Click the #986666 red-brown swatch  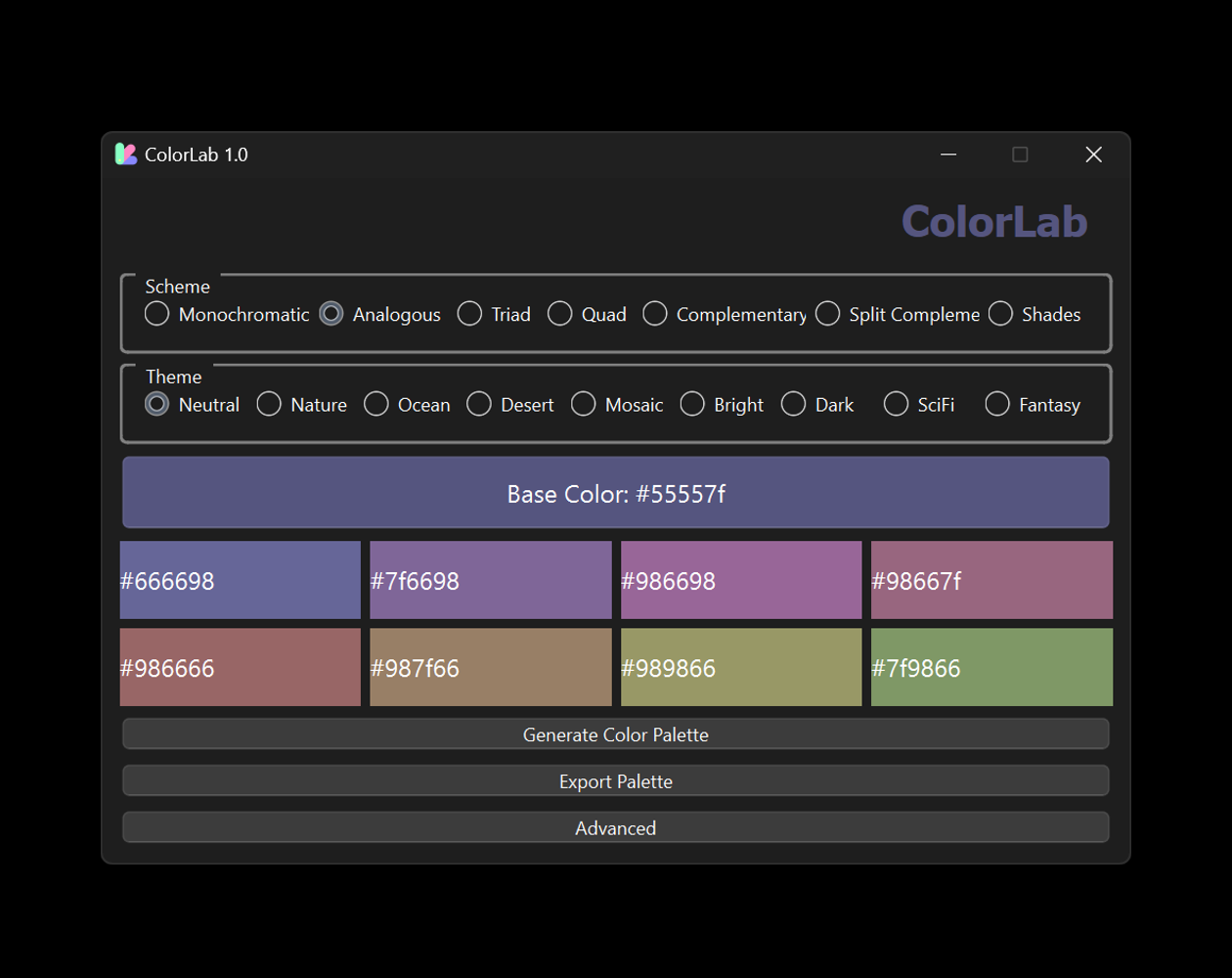click(240, 667)
